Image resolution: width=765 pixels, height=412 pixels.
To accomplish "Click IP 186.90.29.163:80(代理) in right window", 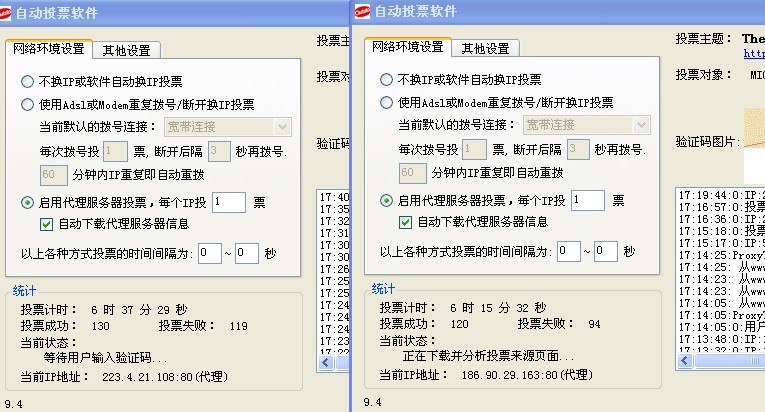I will pos(527,375).
